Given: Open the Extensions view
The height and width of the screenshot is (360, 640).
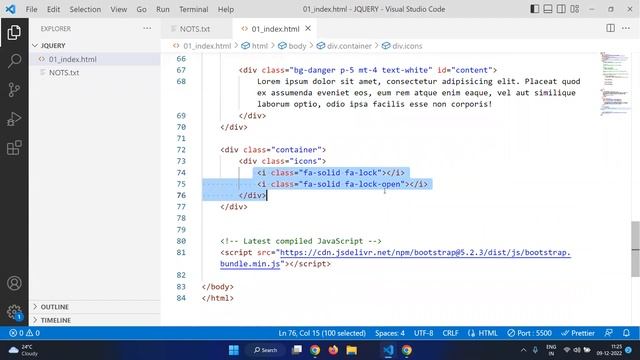Looking at the screenshot, I should (14, 148).
